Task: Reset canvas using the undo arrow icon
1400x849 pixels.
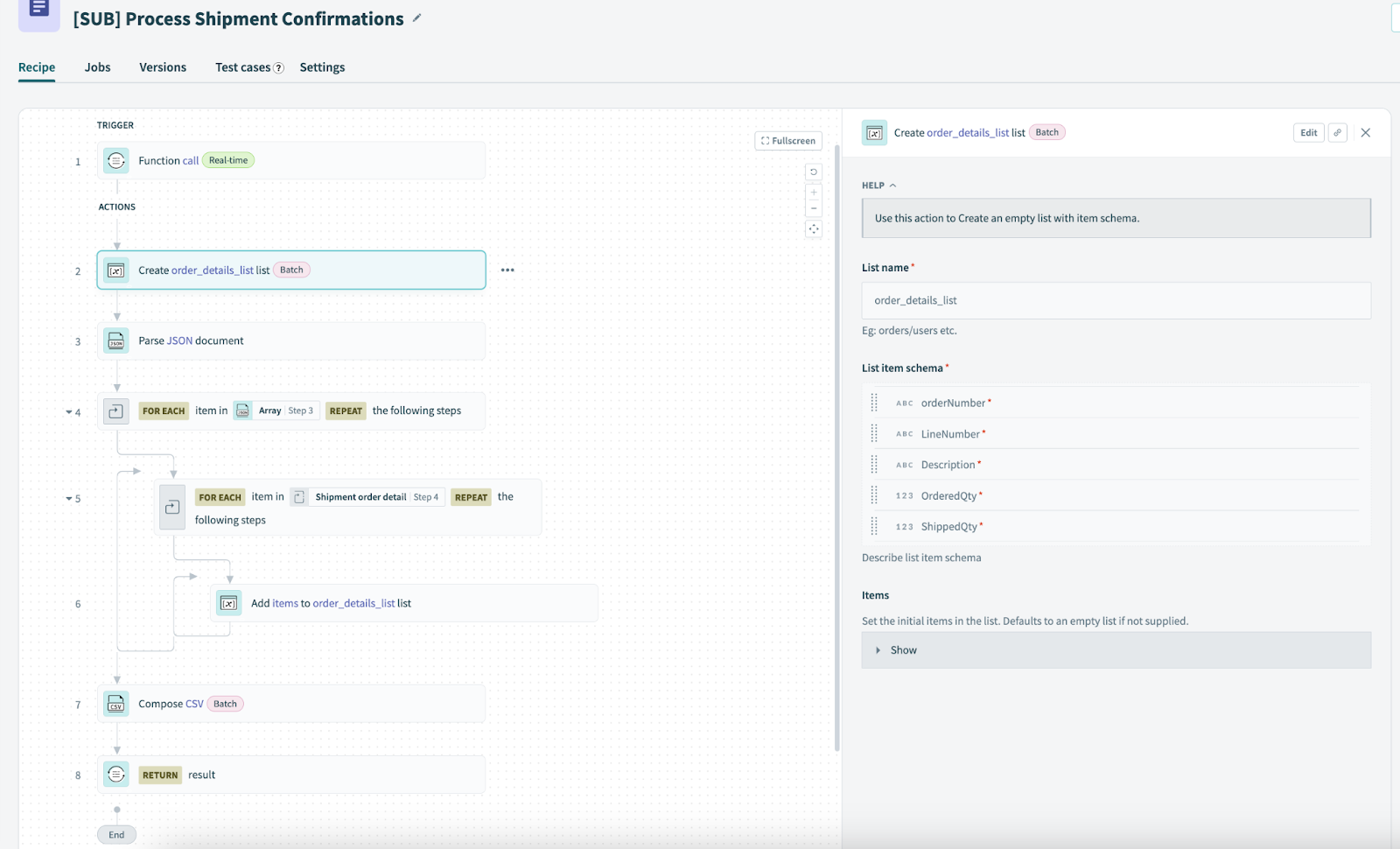Action: click(814, 172)
